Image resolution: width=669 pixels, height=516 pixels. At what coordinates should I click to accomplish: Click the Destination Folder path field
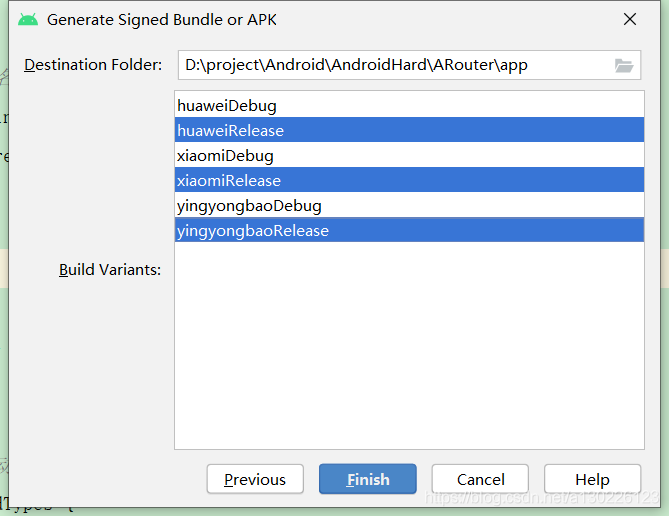[x=409, y=65]
